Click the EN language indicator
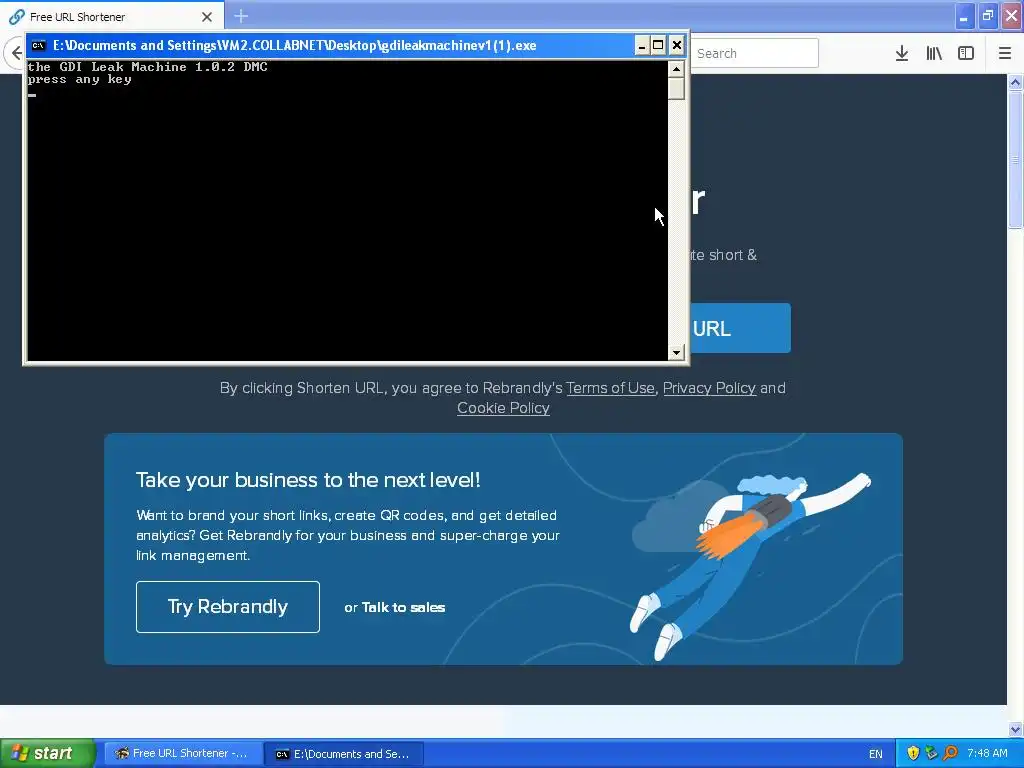The width and height of the screenshot is (1024, 768). tap(876, 754)
